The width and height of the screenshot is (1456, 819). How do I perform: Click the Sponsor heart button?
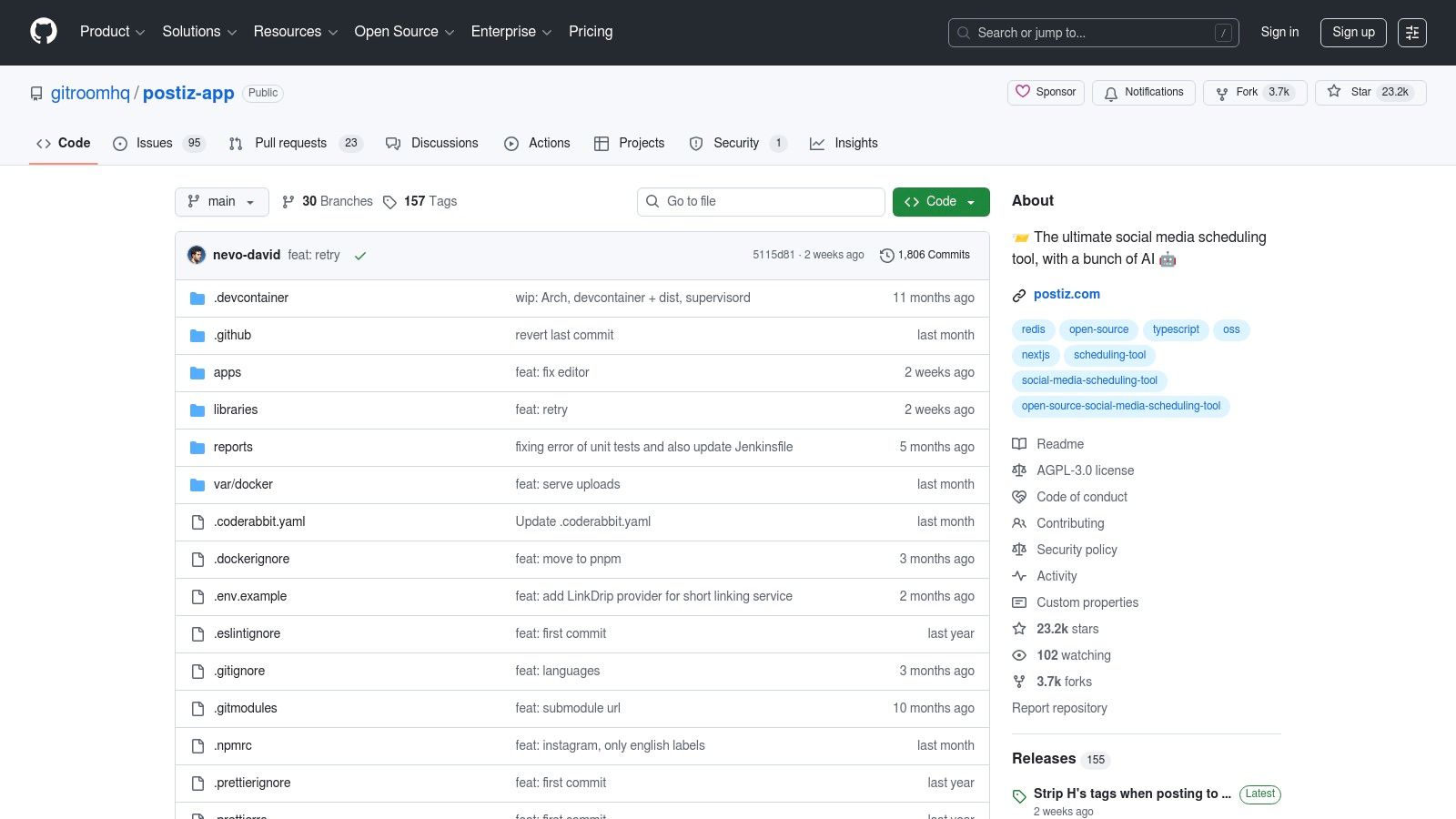(x=1046, y=92)
